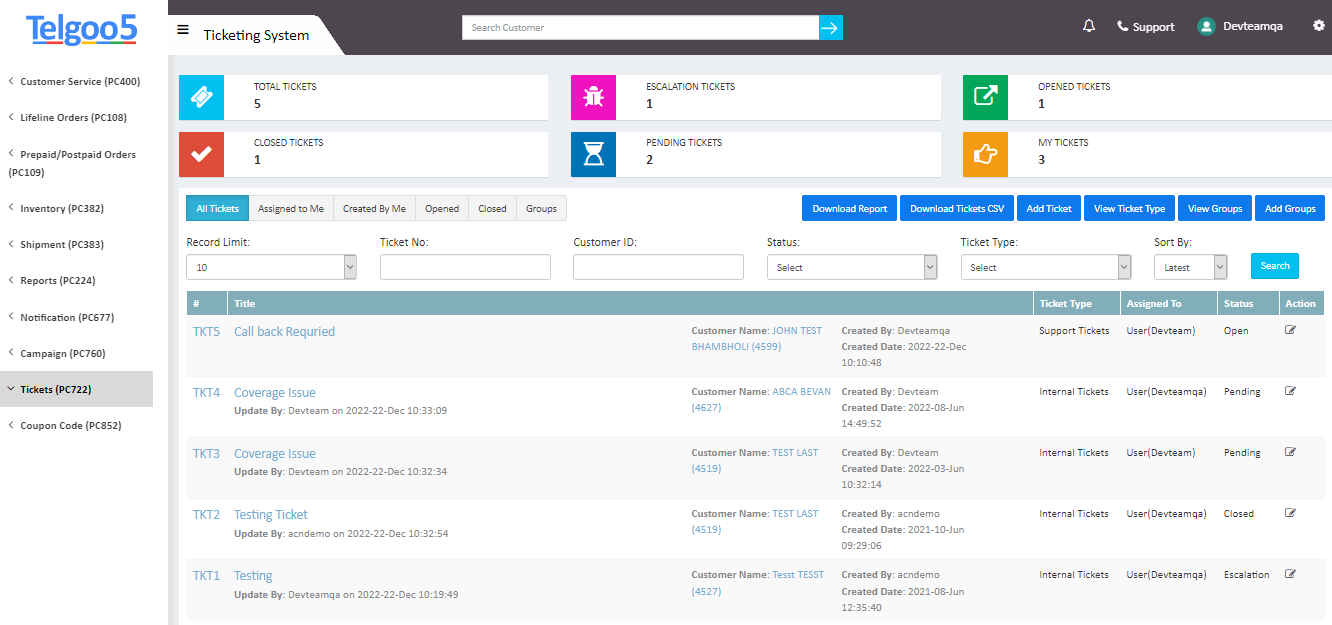The height and width of the screenshot is (625, 1332).
Task: Open the Closed tickets tab
Action: 491,208
